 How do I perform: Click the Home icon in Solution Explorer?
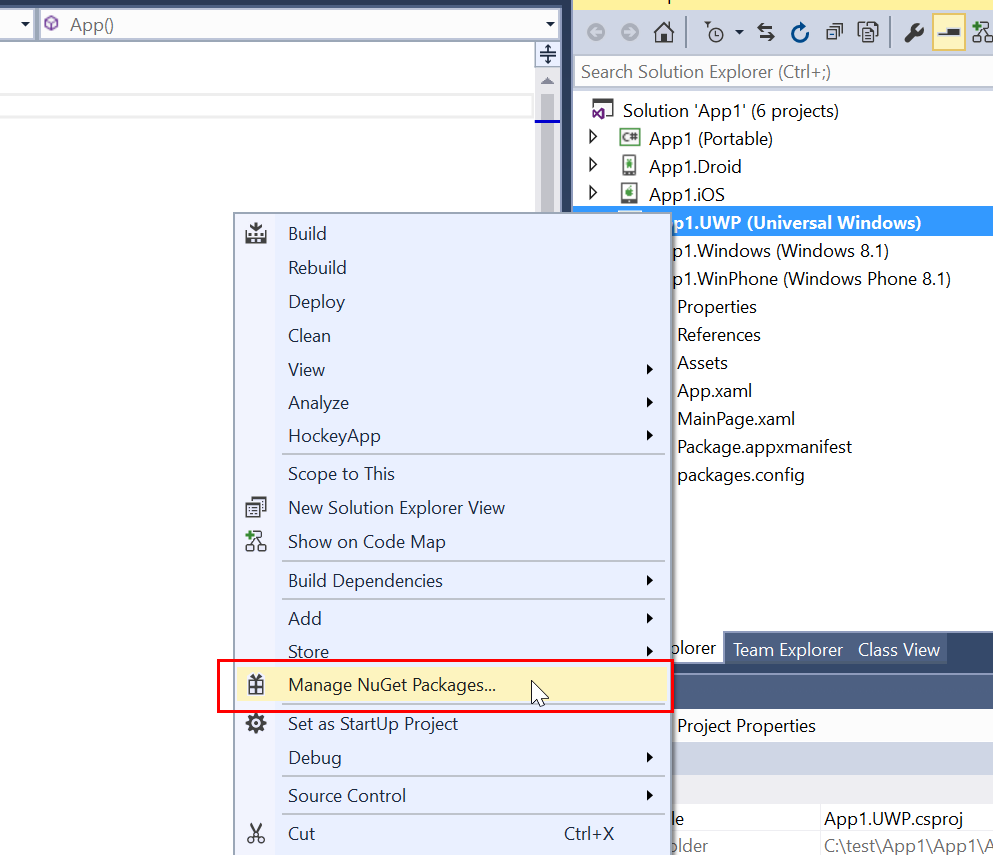664,32
